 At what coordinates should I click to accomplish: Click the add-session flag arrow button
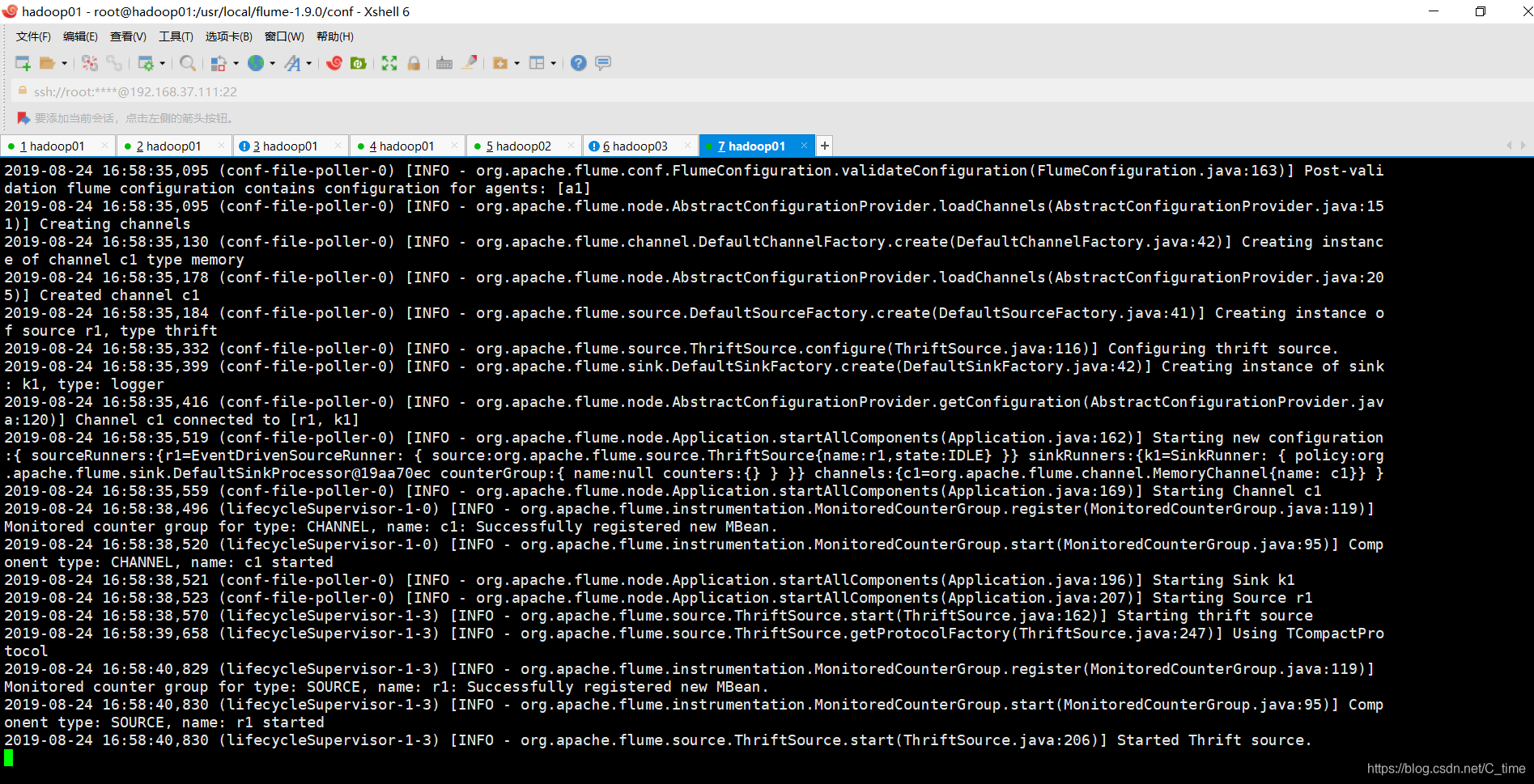23,118
